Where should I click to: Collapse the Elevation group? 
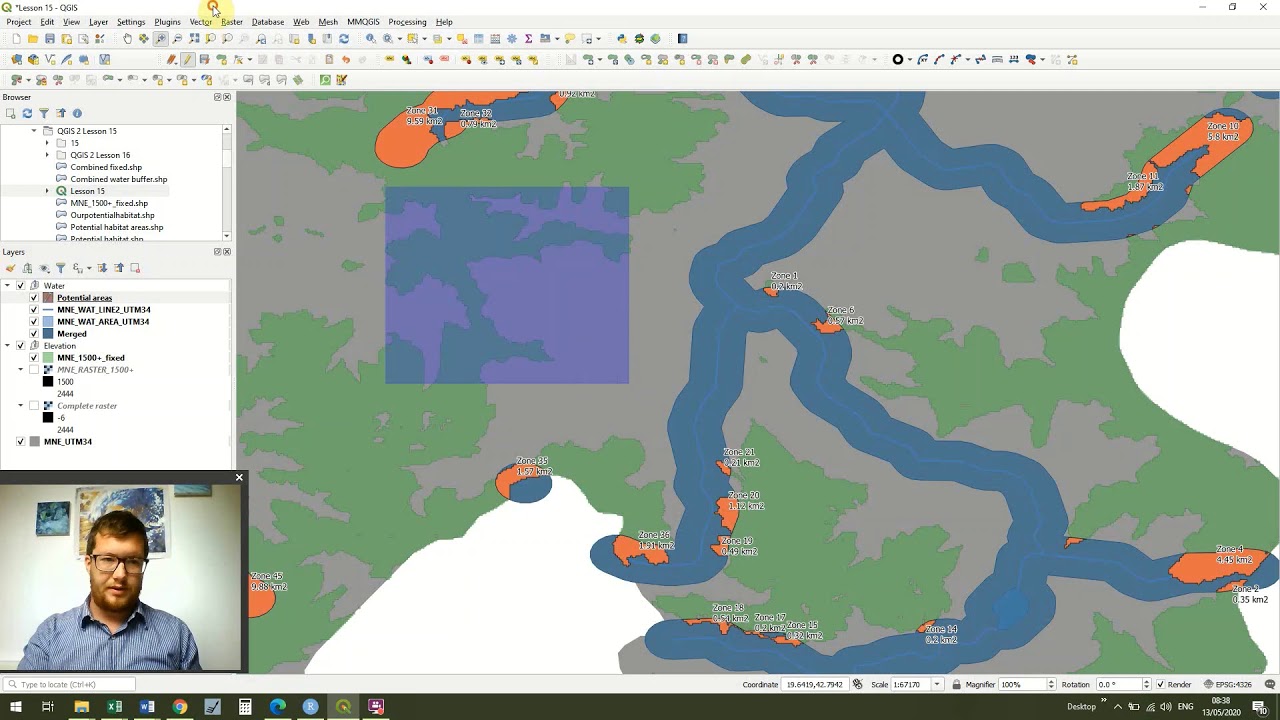coord(7,346)
